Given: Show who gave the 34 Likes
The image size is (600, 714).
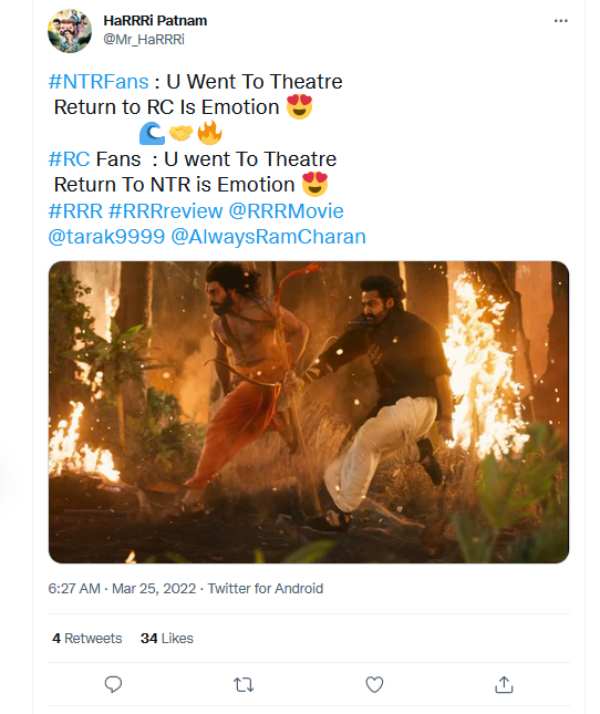Looking at the screenshot, I should (x=167, y=638).
